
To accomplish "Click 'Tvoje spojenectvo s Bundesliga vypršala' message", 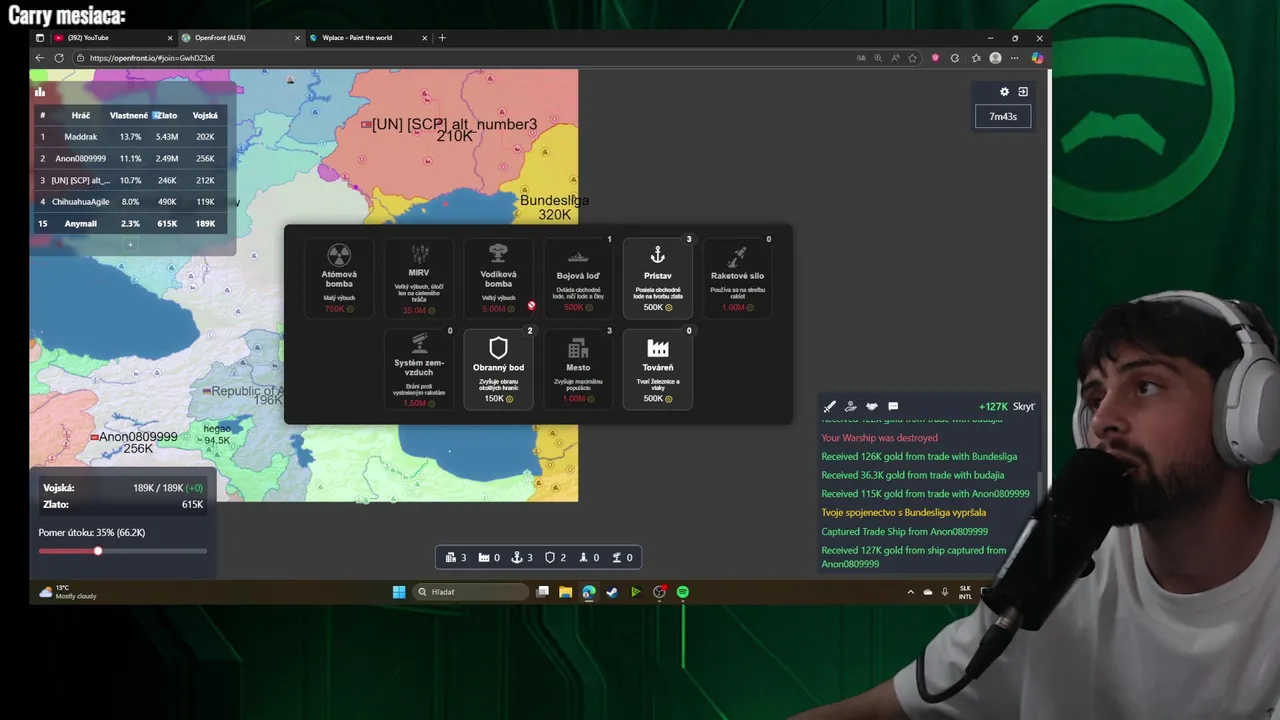I will coord(903,513).
